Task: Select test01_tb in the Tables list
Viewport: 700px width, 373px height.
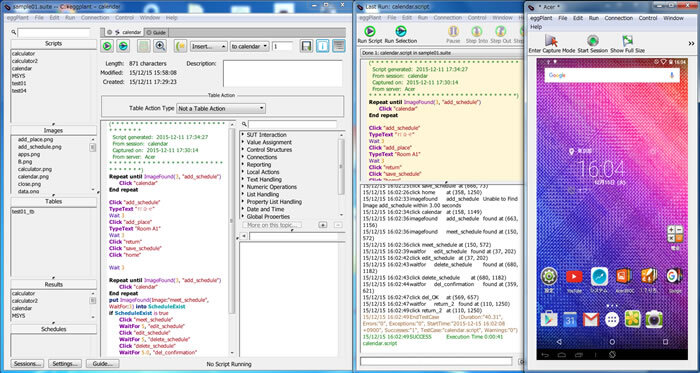Action: tap(23, 211)
